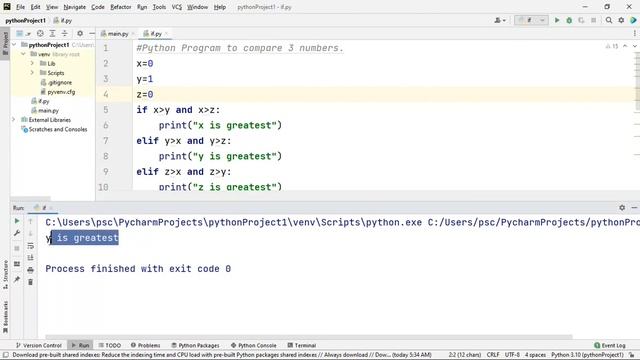Select main.py in the project tree

pyautogui.click(x=48, y=110)
